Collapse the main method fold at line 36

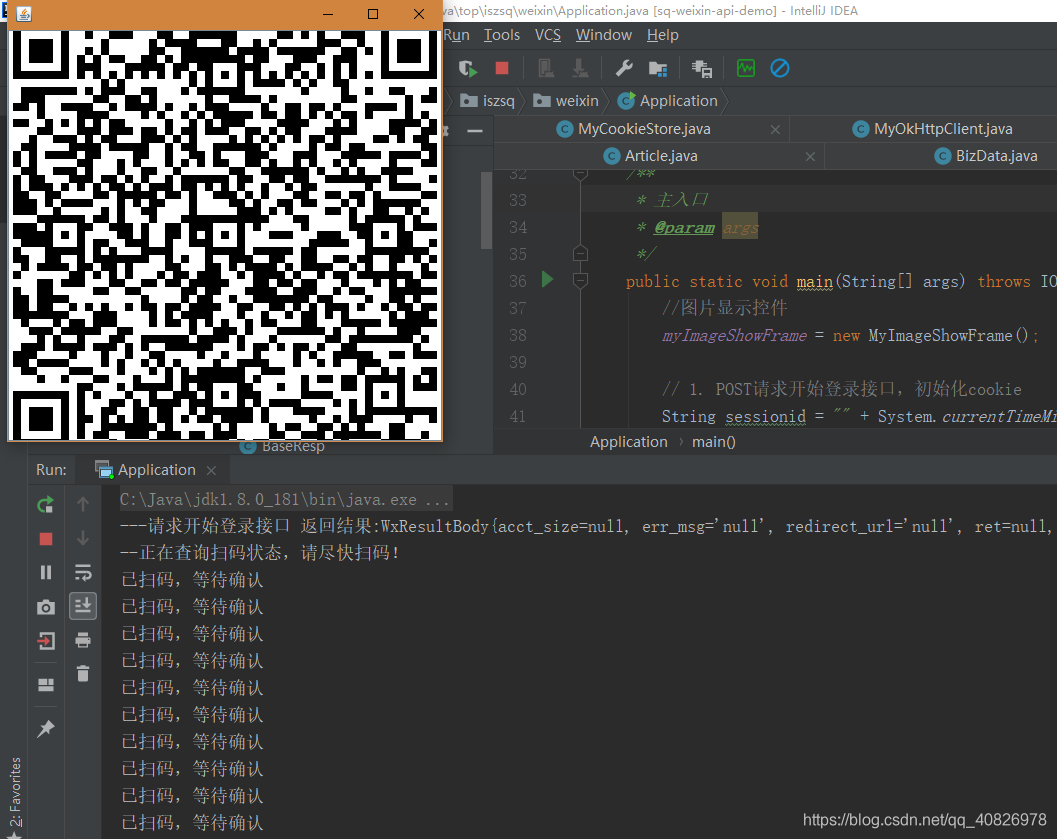(580, 280)
